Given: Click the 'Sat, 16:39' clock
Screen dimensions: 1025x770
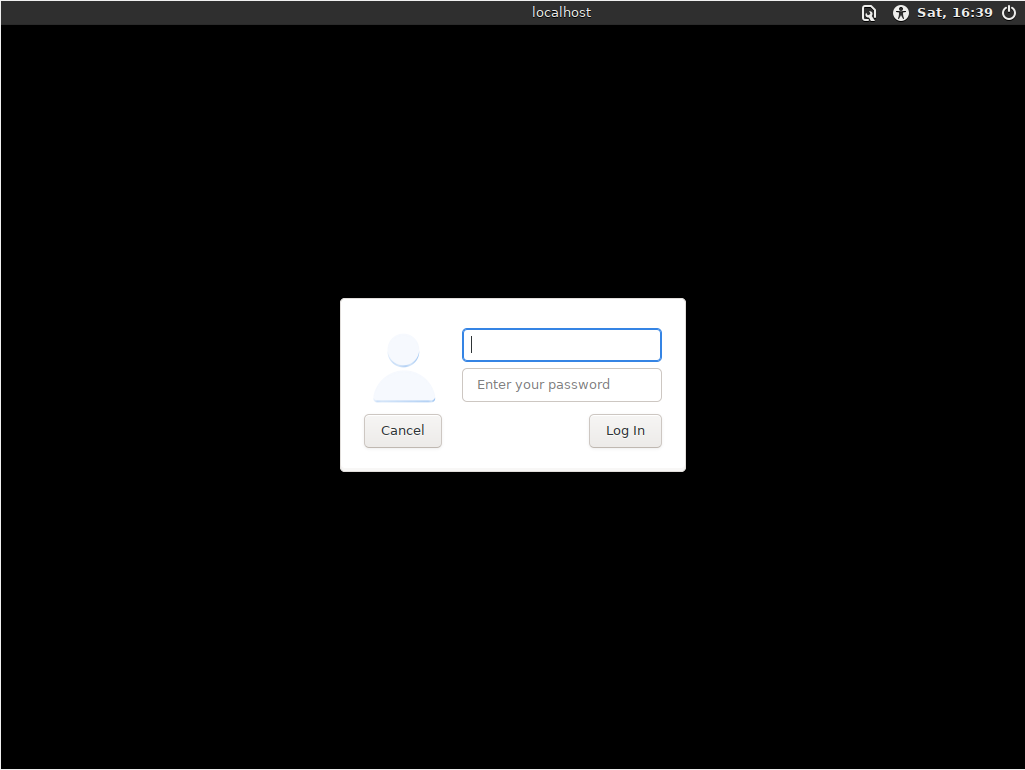Looking at the screenshot, I should (954, 13).
